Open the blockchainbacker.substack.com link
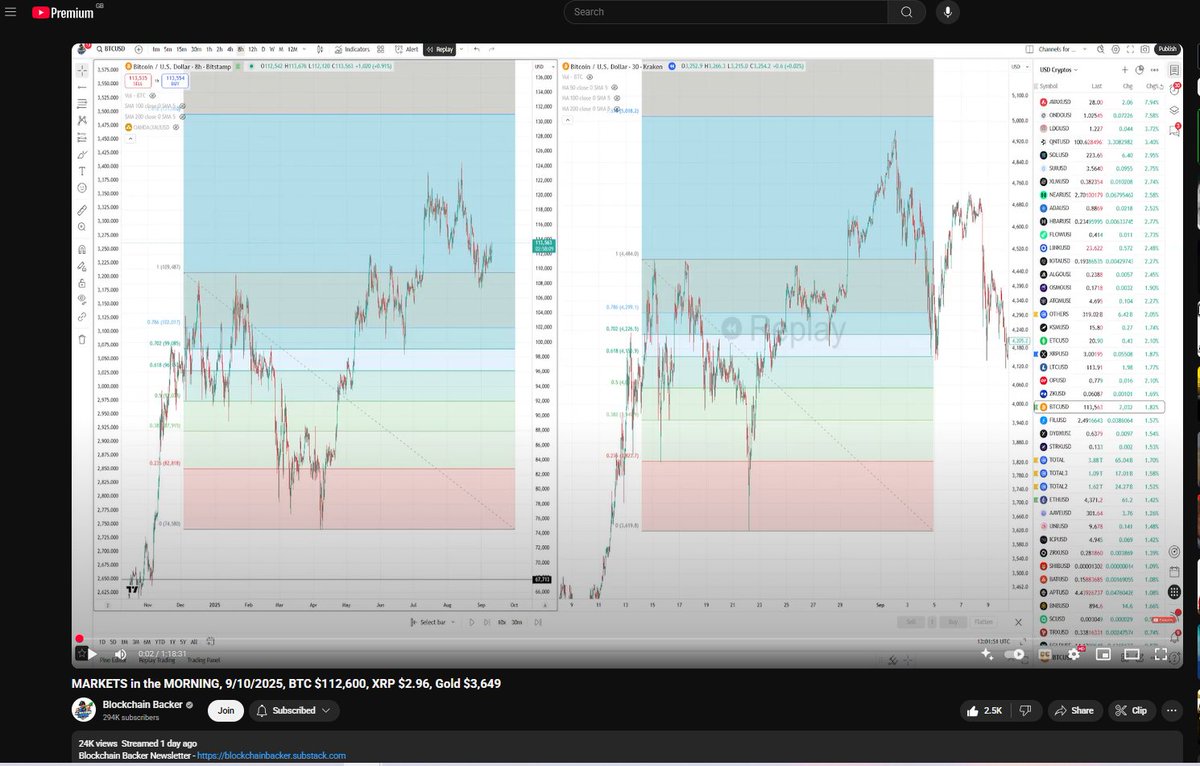The image size is (1200, 766). (x=271, y=756)
